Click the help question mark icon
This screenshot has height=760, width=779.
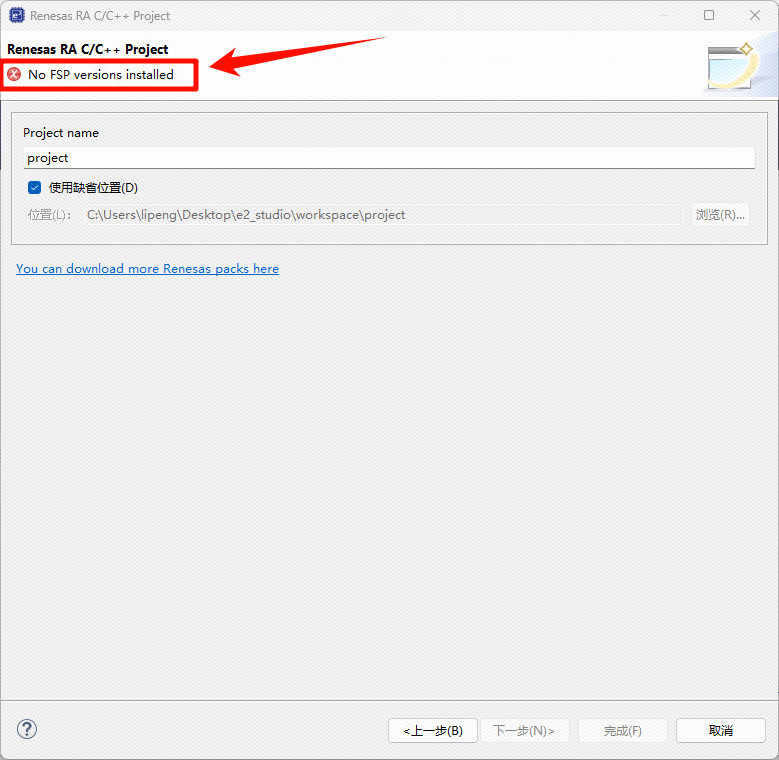(x=27, y=730)
